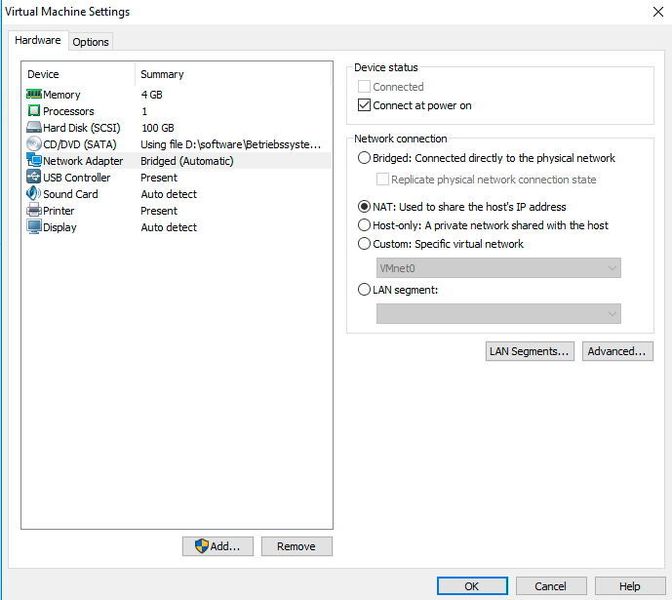672x600 pixels.
Task: Click the Processors chip icon
Action: [x=34, y=111]
